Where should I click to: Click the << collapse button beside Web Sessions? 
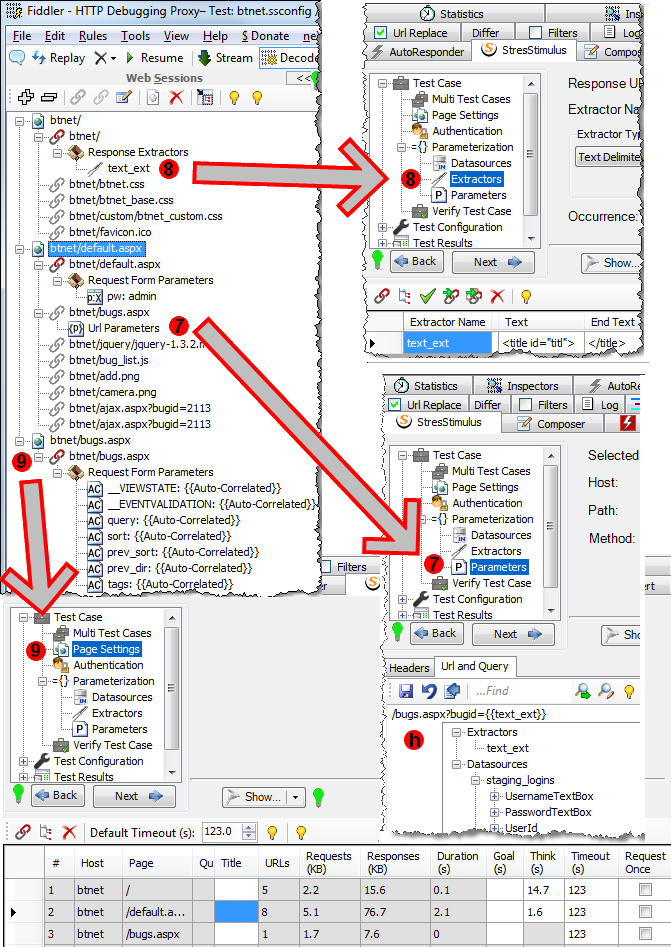[x=303, y=78]
